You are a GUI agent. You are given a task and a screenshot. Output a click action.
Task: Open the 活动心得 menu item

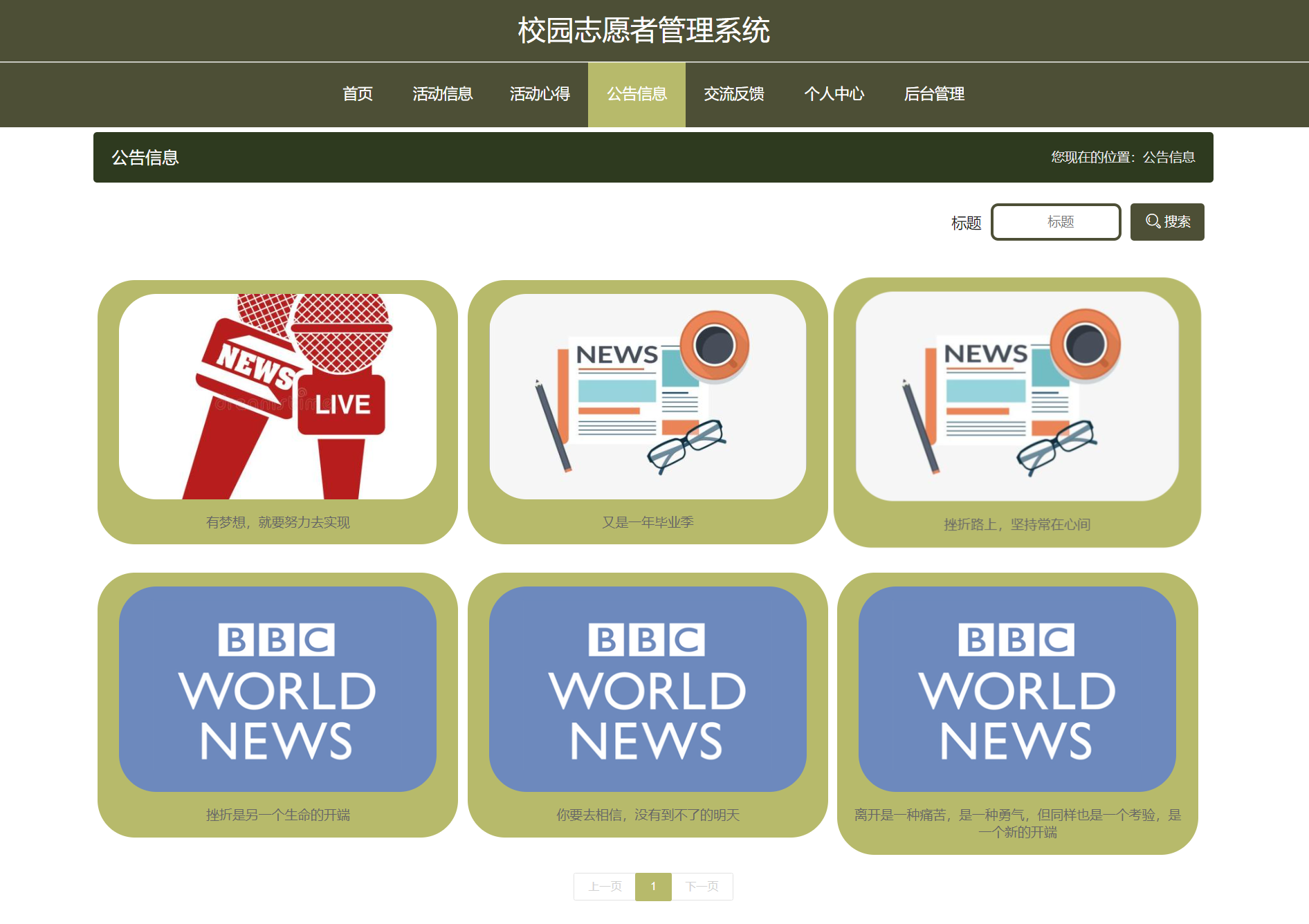click(540, 94)
